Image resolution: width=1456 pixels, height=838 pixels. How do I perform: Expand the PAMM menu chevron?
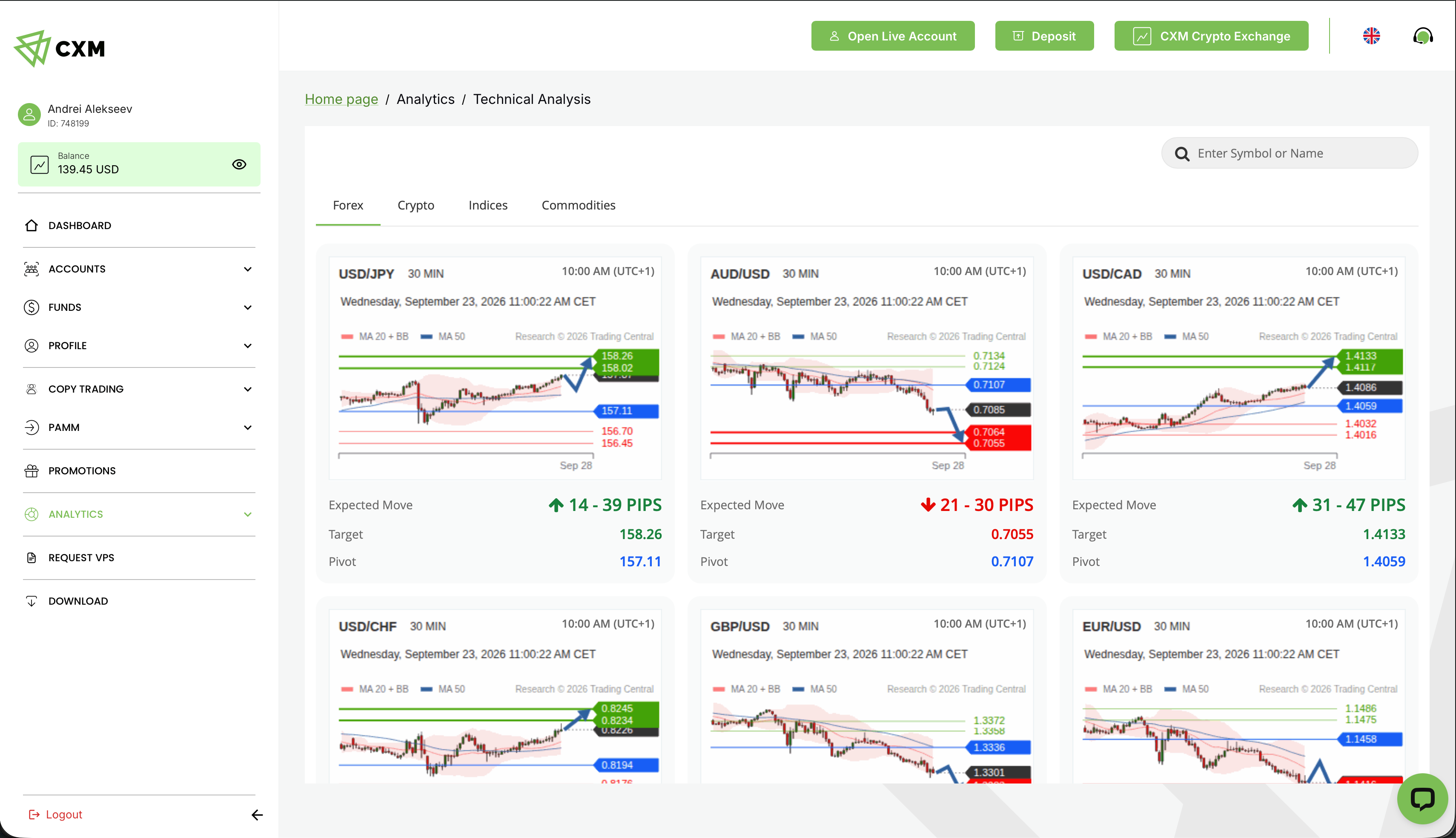pyautogui.click(x=248, y=428)
